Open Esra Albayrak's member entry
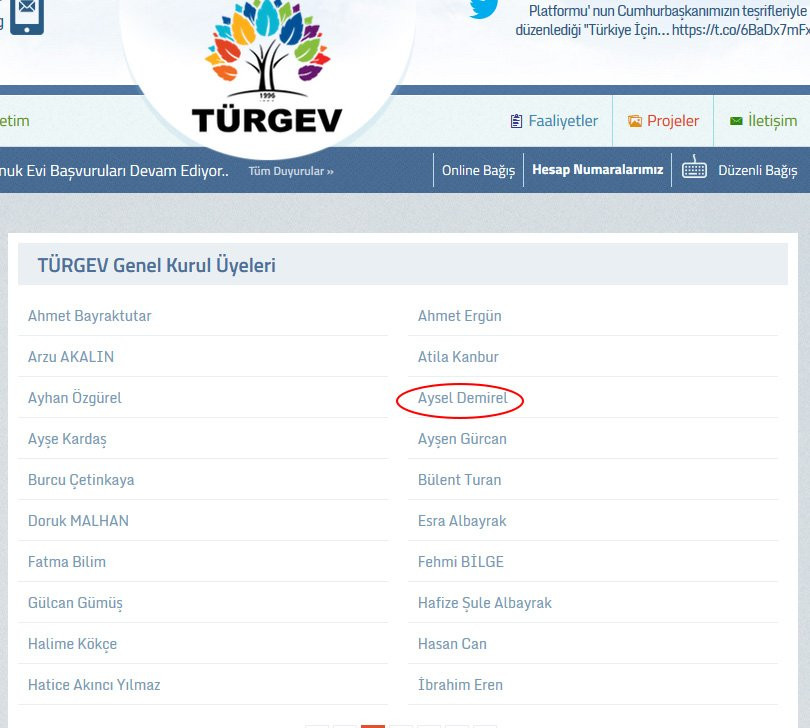 pos(462,520)
